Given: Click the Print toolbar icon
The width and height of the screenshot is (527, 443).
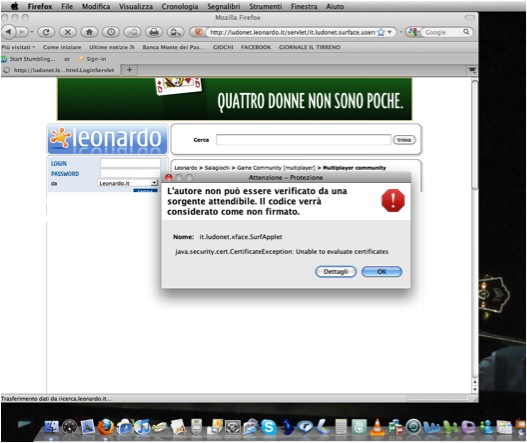Looking at the screenshot, I should (x=154, y=32).
